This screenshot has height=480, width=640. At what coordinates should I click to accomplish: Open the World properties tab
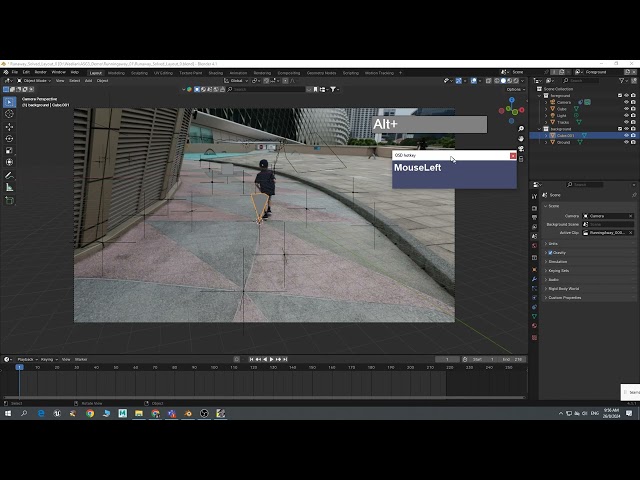(534, 246)
